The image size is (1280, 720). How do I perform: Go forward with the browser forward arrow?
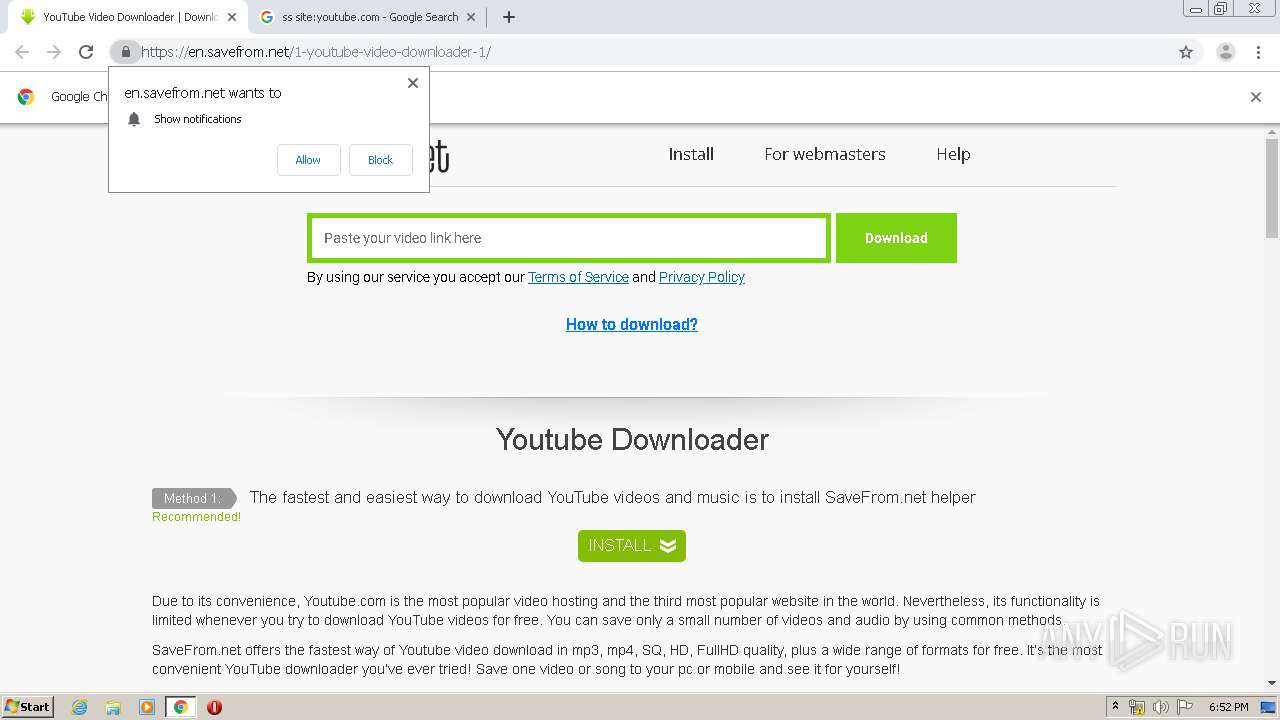click(x=54, y=52)
